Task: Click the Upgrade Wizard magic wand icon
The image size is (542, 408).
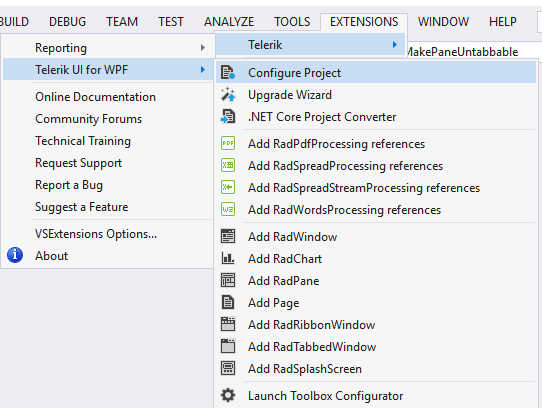Action: pos(228,94)
